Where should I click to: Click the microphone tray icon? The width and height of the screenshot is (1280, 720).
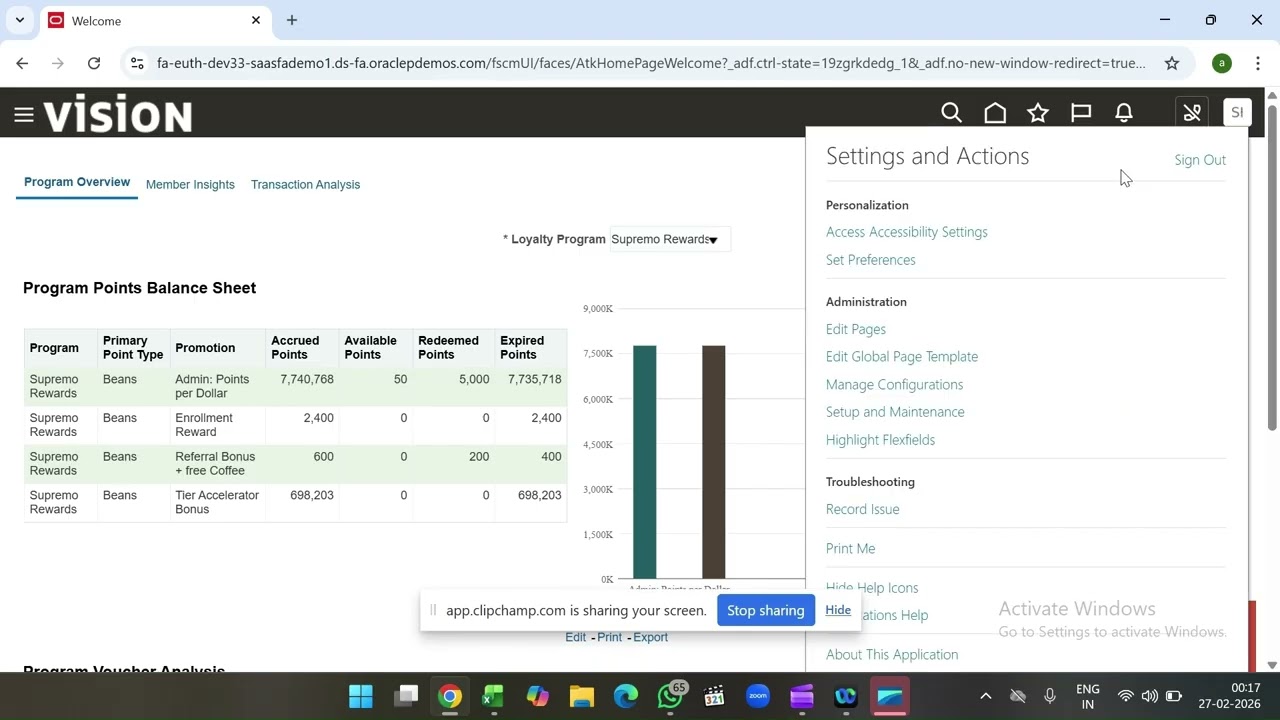pos(1049,696)
